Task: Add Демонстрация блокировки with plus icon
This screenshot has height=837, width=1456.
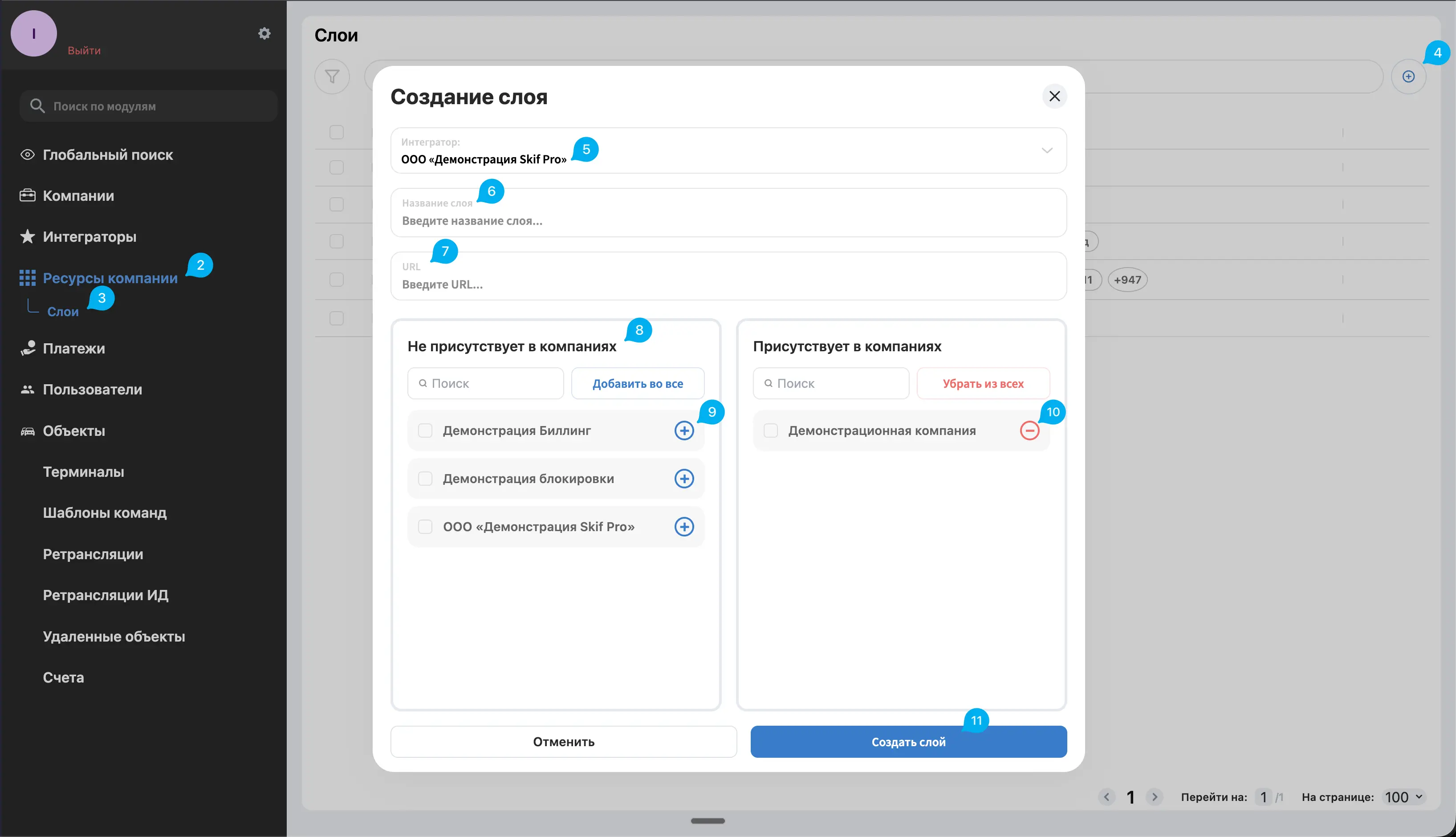Action: point(683,478)
